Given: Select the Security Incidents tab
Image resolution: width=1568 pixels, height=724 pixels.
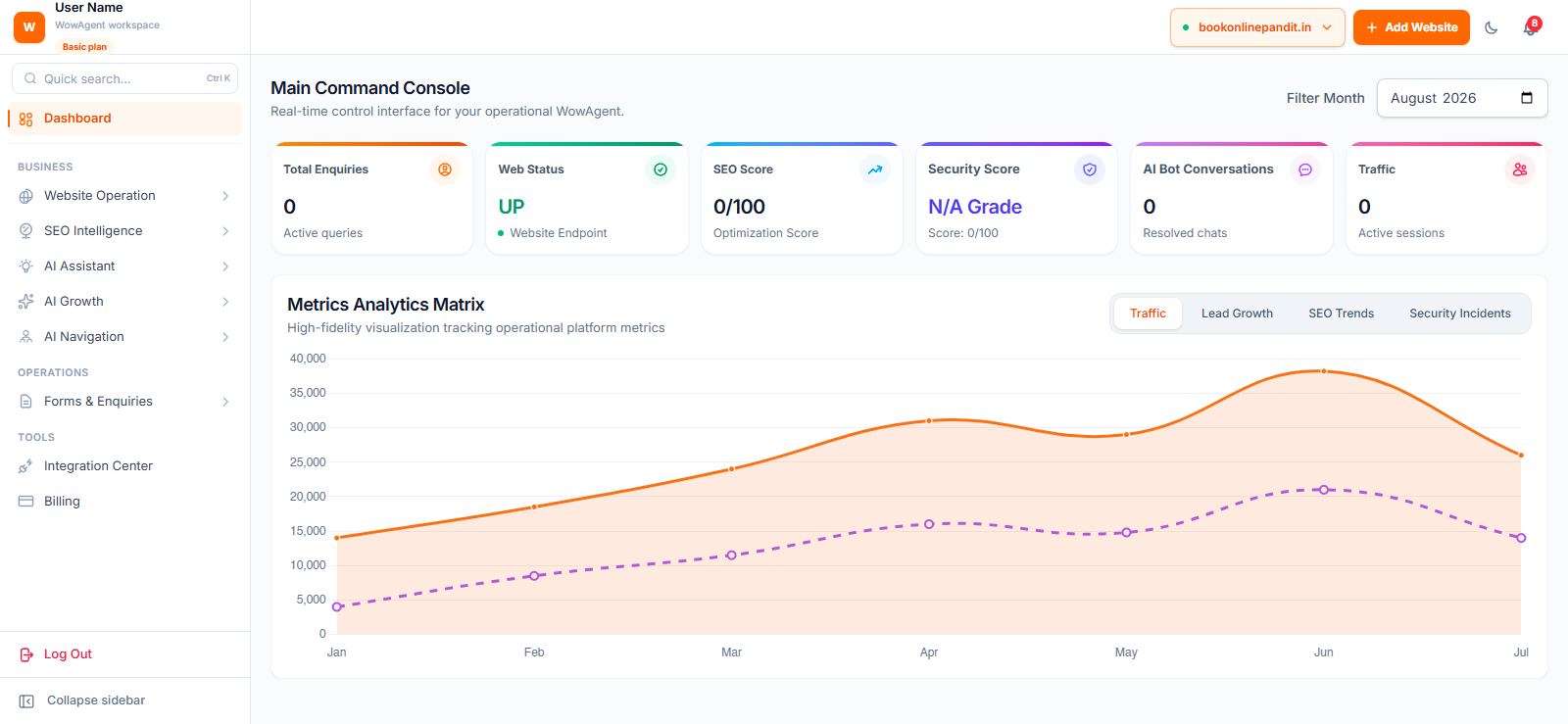Looking at the screenshot, I should [1460, 314].
